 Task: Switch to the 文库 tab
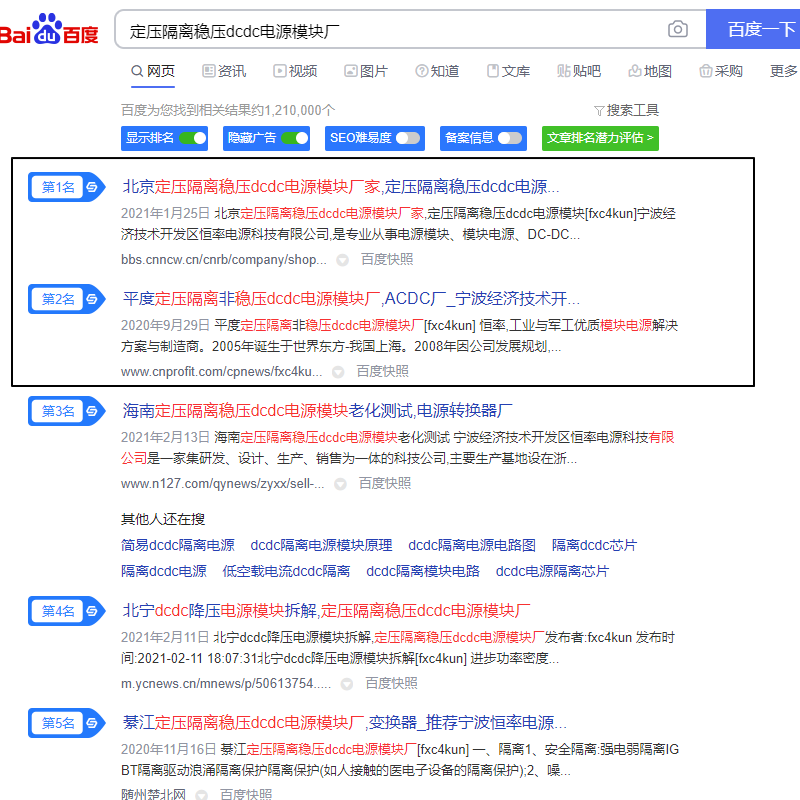click(x=508, y=71)
